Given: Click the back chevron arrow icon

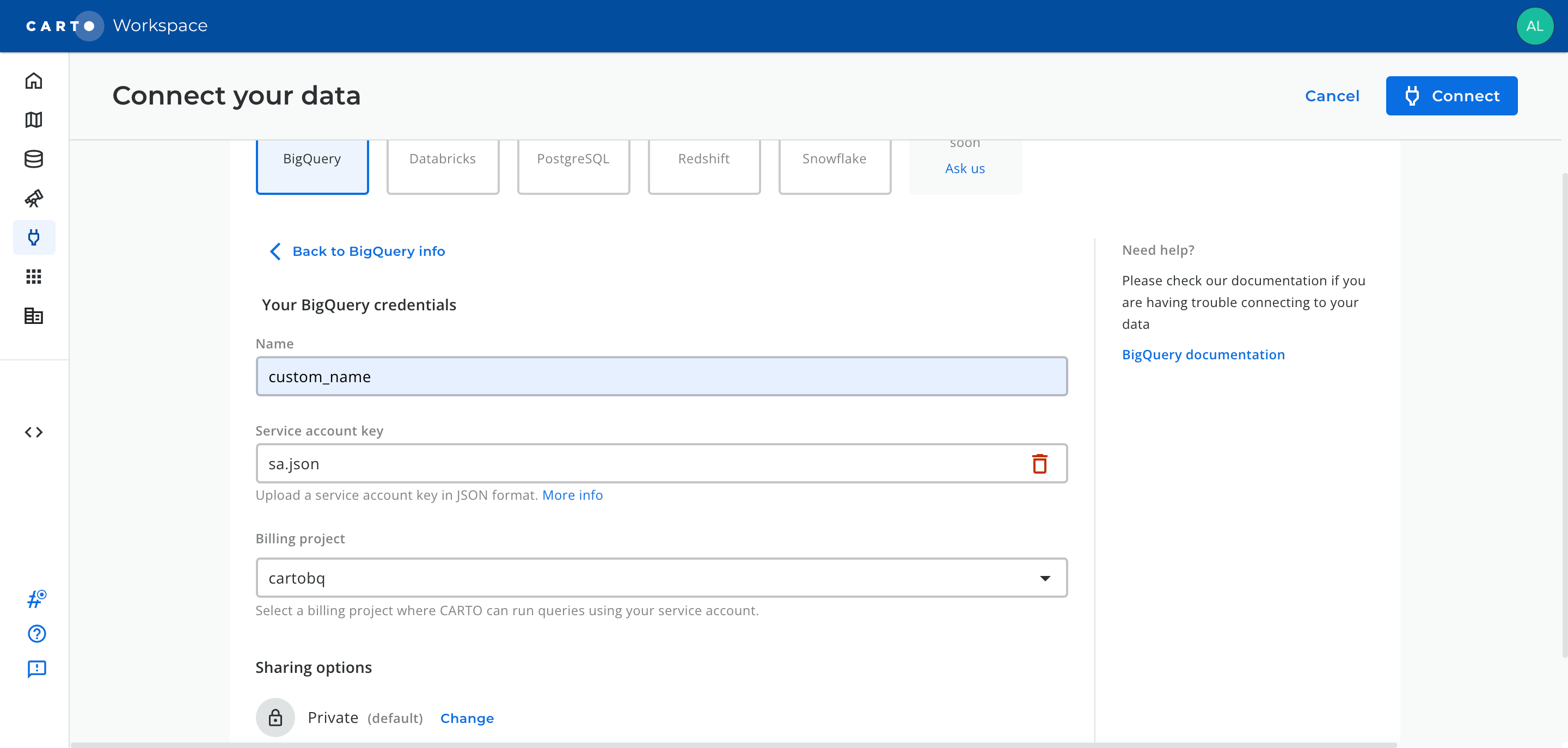Looking at the screenshot, I should coord(275,252).
